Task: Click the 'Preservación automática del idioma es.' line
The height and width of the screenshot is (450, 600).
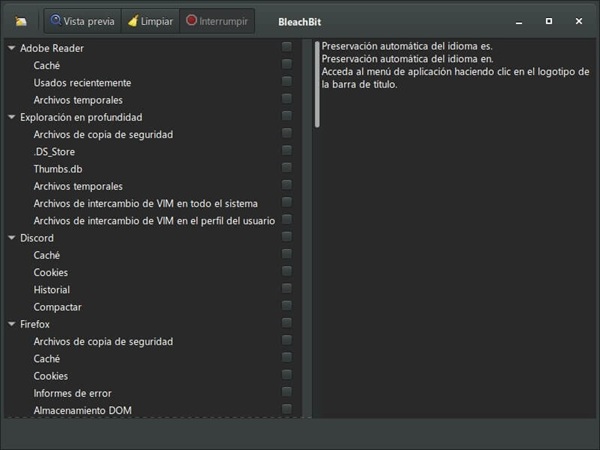Action: point(407,46)
